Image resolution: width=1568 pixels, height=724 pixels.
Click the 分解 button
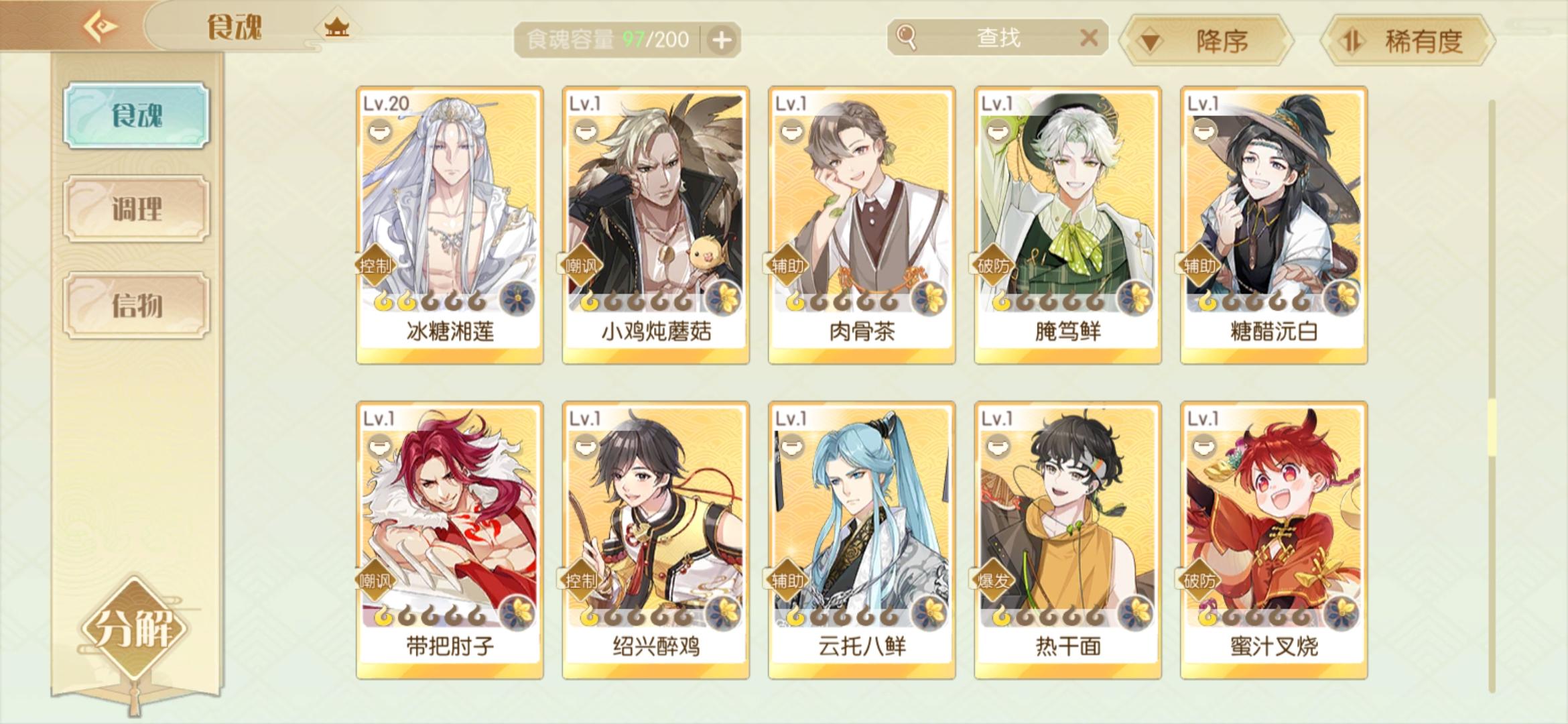point(135,629)
